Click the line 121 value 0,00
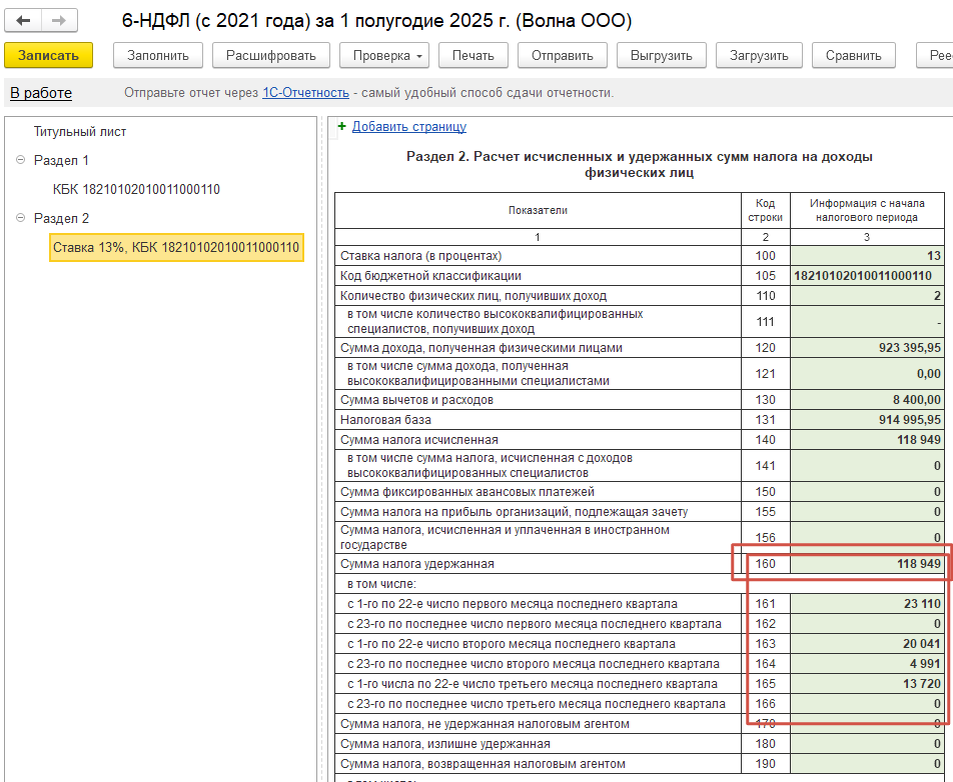The width and height of the screenshot is (953, 782). tap(867, 374)
